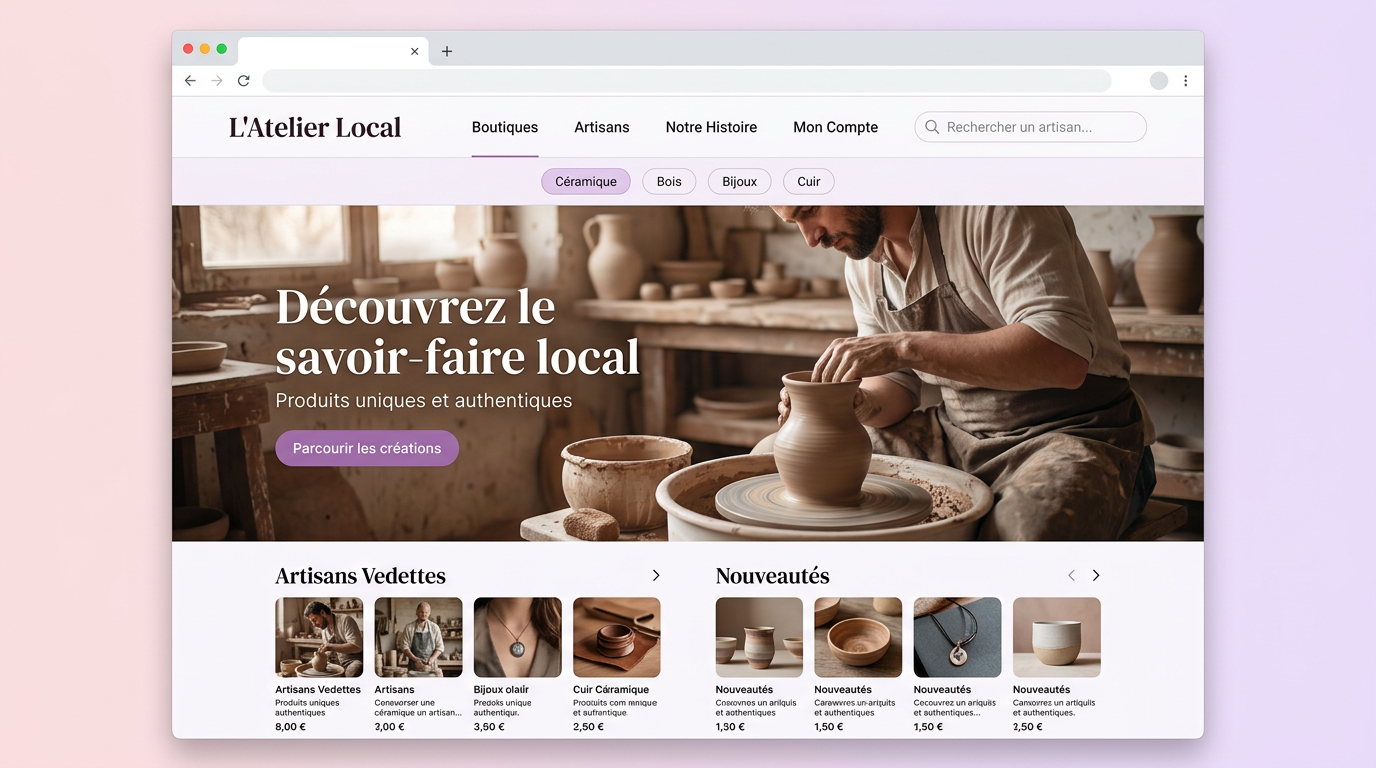Viewport: 1376px width, 768px height.
Task: Open the Nouveautés ceramic cups thumbnail
Action: [759, 637]
